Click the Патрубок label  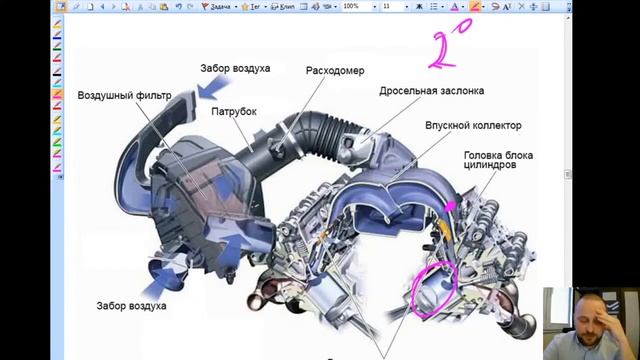click(x=234, y=111)
